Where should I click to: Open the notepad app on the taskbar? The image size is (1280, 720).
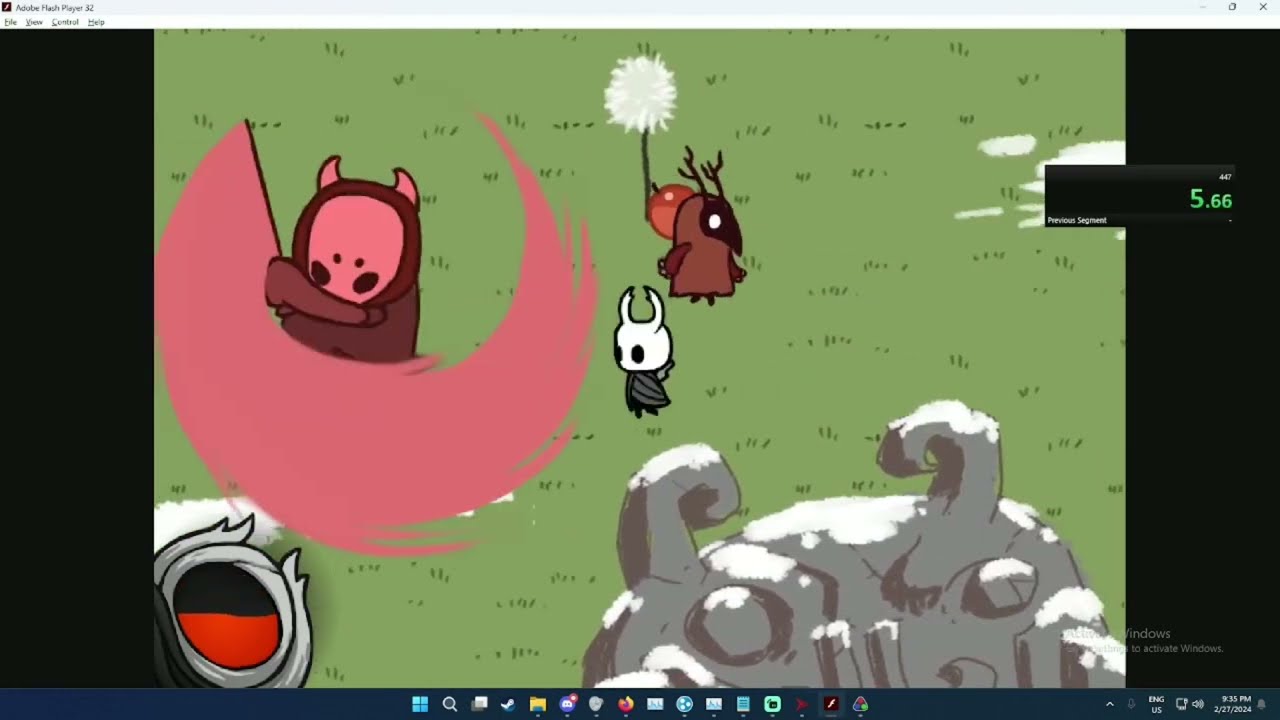pyautogui.click(x=743, y=704)
